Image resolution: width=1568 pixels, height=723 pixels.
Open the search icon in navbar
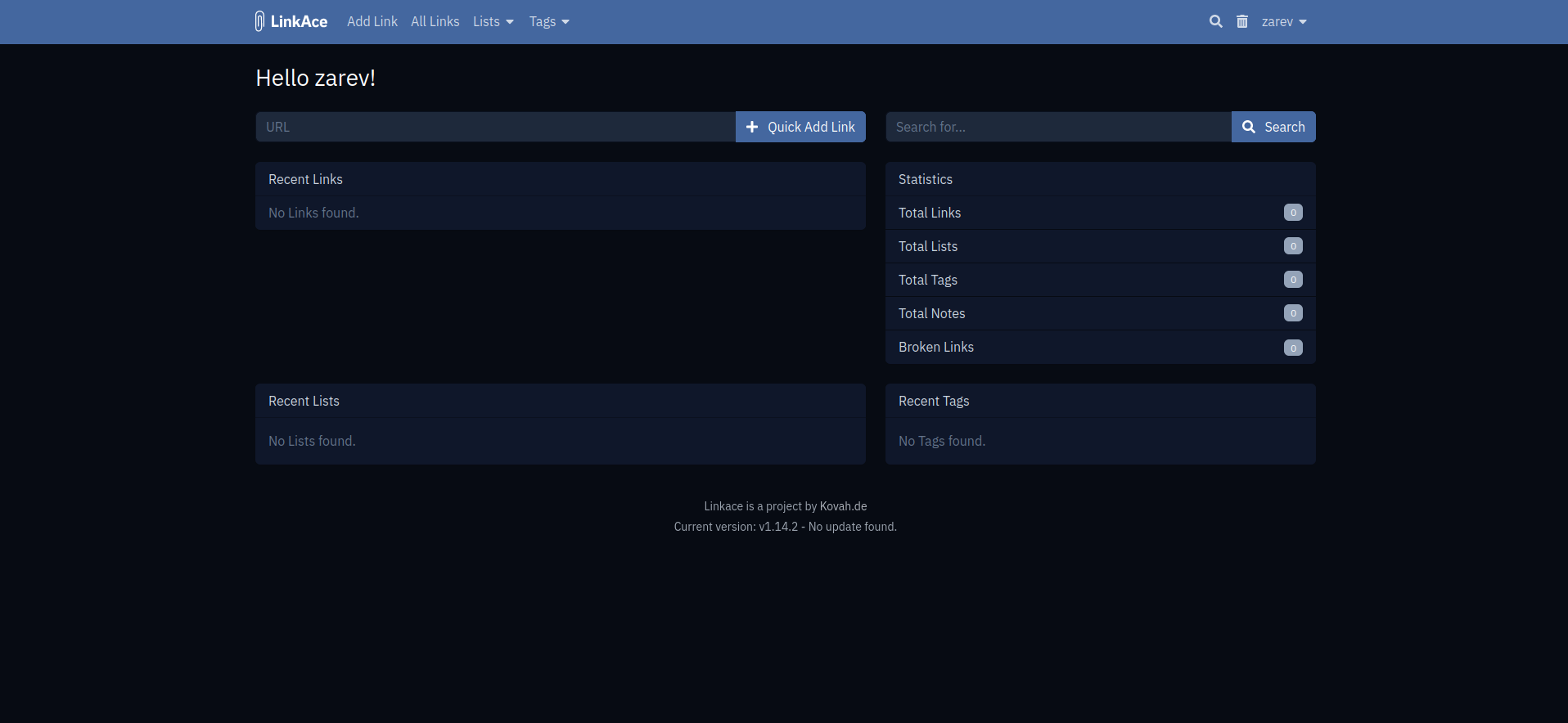coord(1216,21)
